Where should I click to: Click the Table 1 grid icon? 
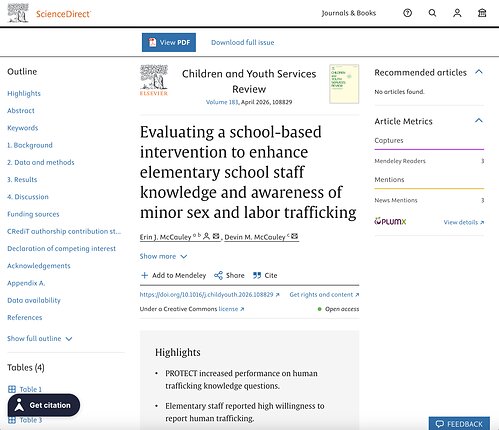(x=12, y=389)
